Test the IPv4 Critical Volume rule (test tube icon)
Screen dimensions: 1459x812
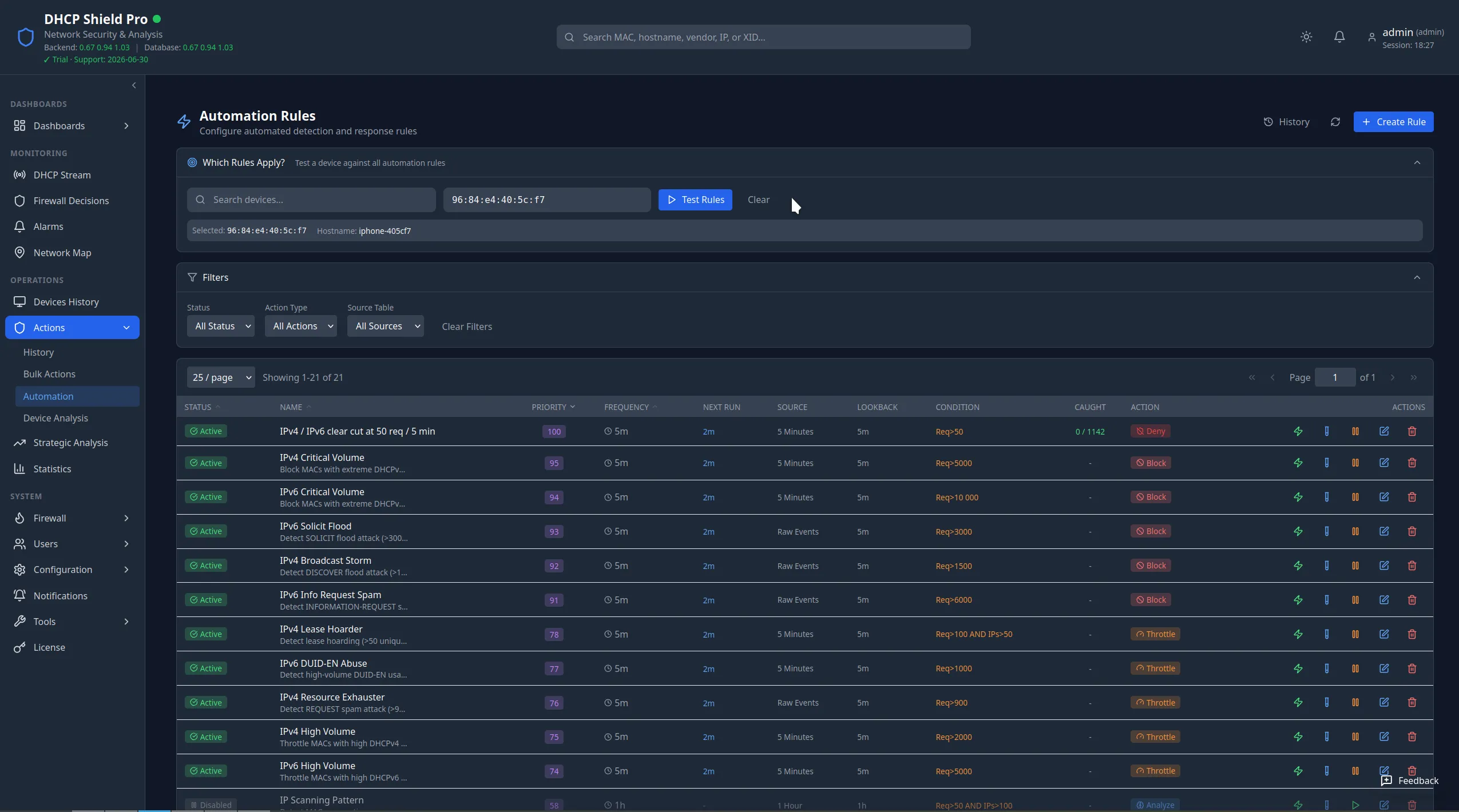pyautogui.click(x=1327, y=463)
